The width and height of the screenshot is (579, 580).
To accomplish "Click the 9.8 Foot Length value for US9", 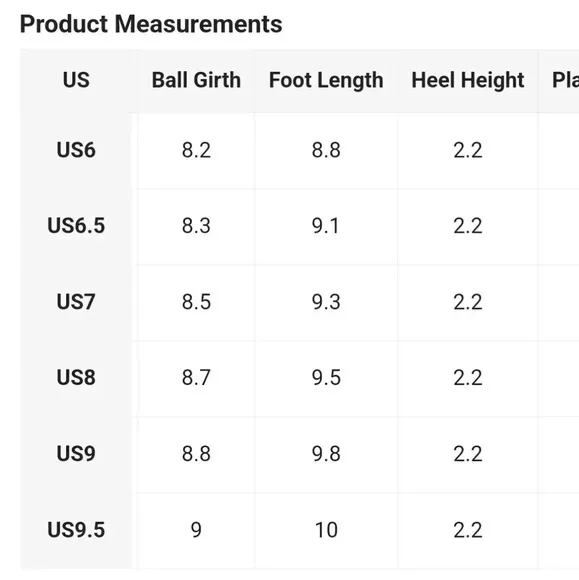I will [326, 454].
